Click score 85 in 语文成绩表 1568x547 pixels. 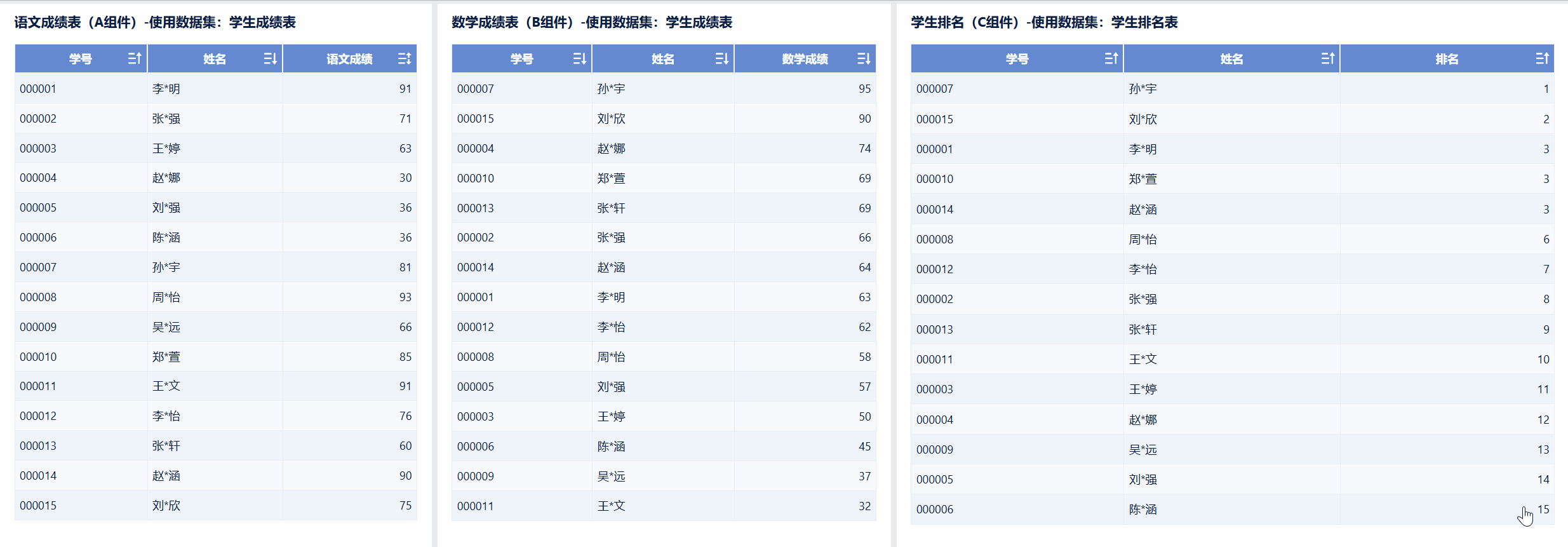405,357
